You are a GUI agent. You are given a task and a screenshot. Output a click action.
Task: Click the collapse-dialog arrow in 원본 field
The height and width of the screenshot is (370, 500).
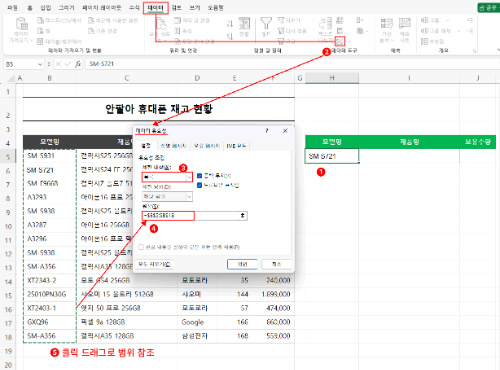coord(243,216)
